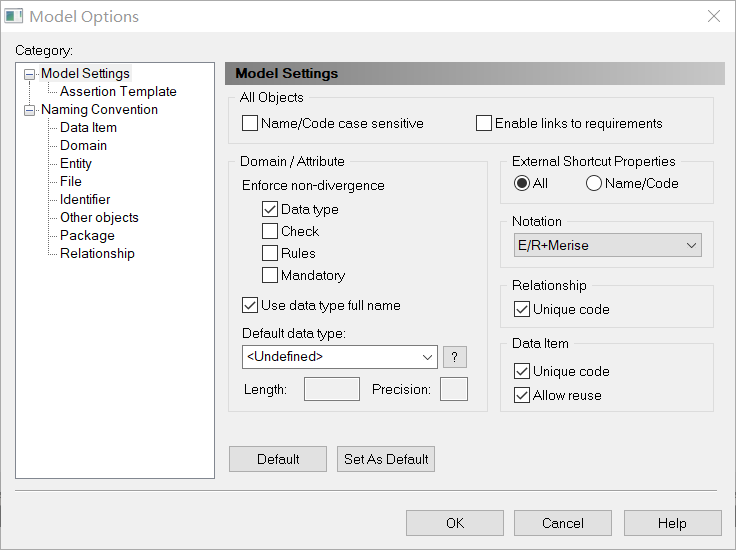736x550 pixels.
Task: Open Package naming convention
Action: point(87,235)
